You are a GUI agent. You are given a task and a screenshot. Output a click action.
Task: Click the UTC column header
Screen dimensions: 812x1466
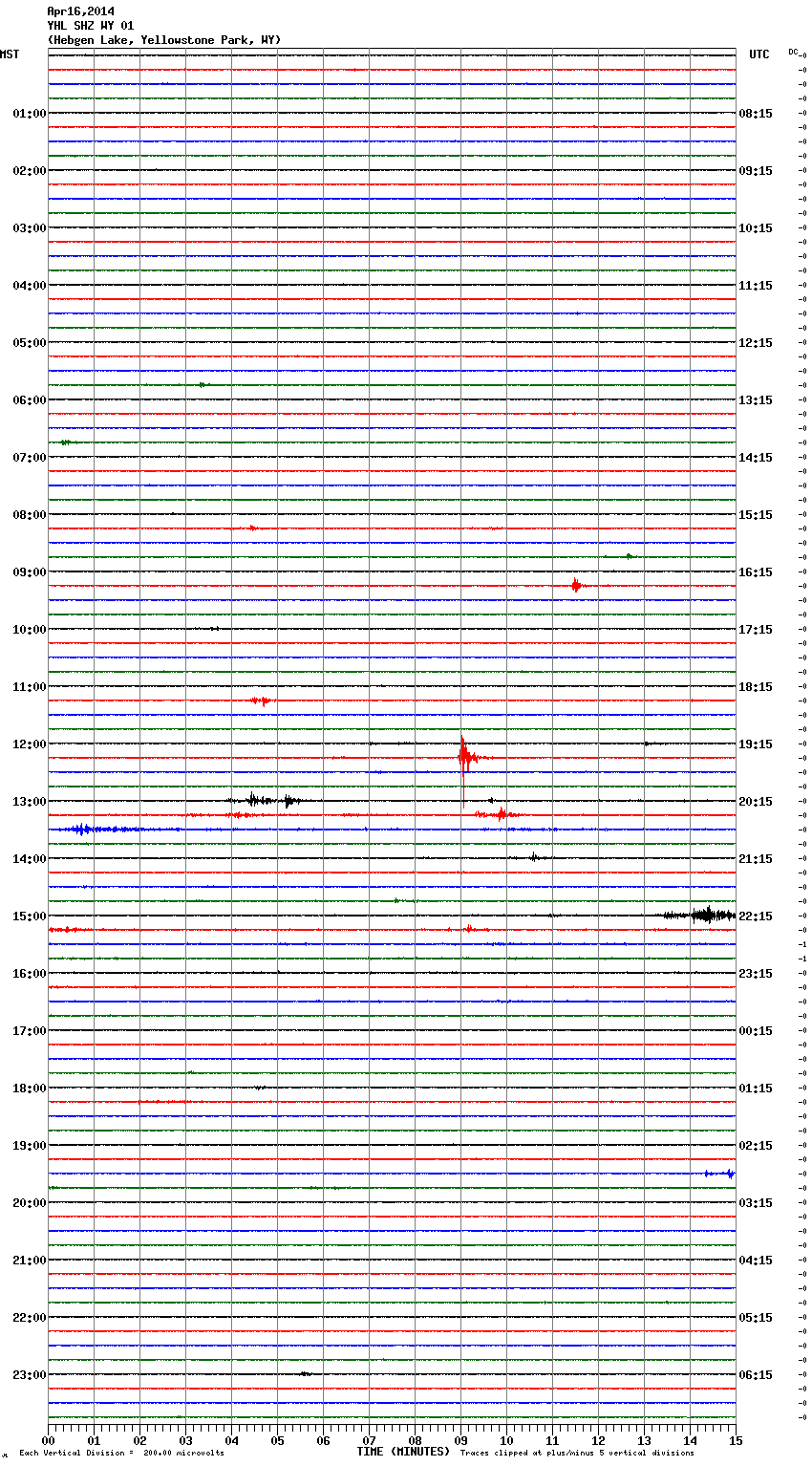pyautogui.click(x=759, y=54)
